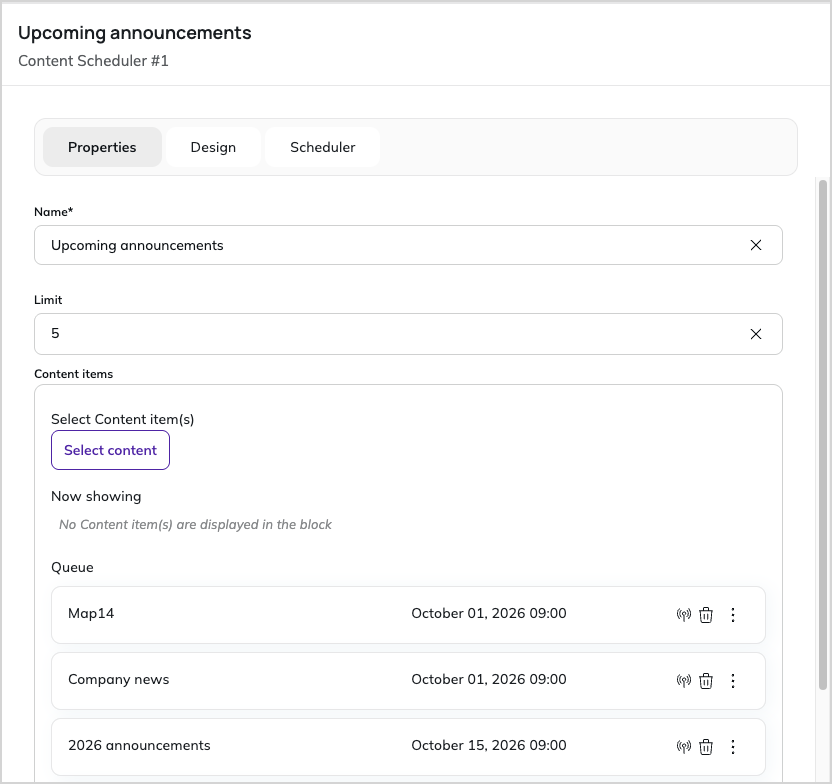Click the Name input field
The width and height of the screenshot is (832, 784).
(408, 245)
